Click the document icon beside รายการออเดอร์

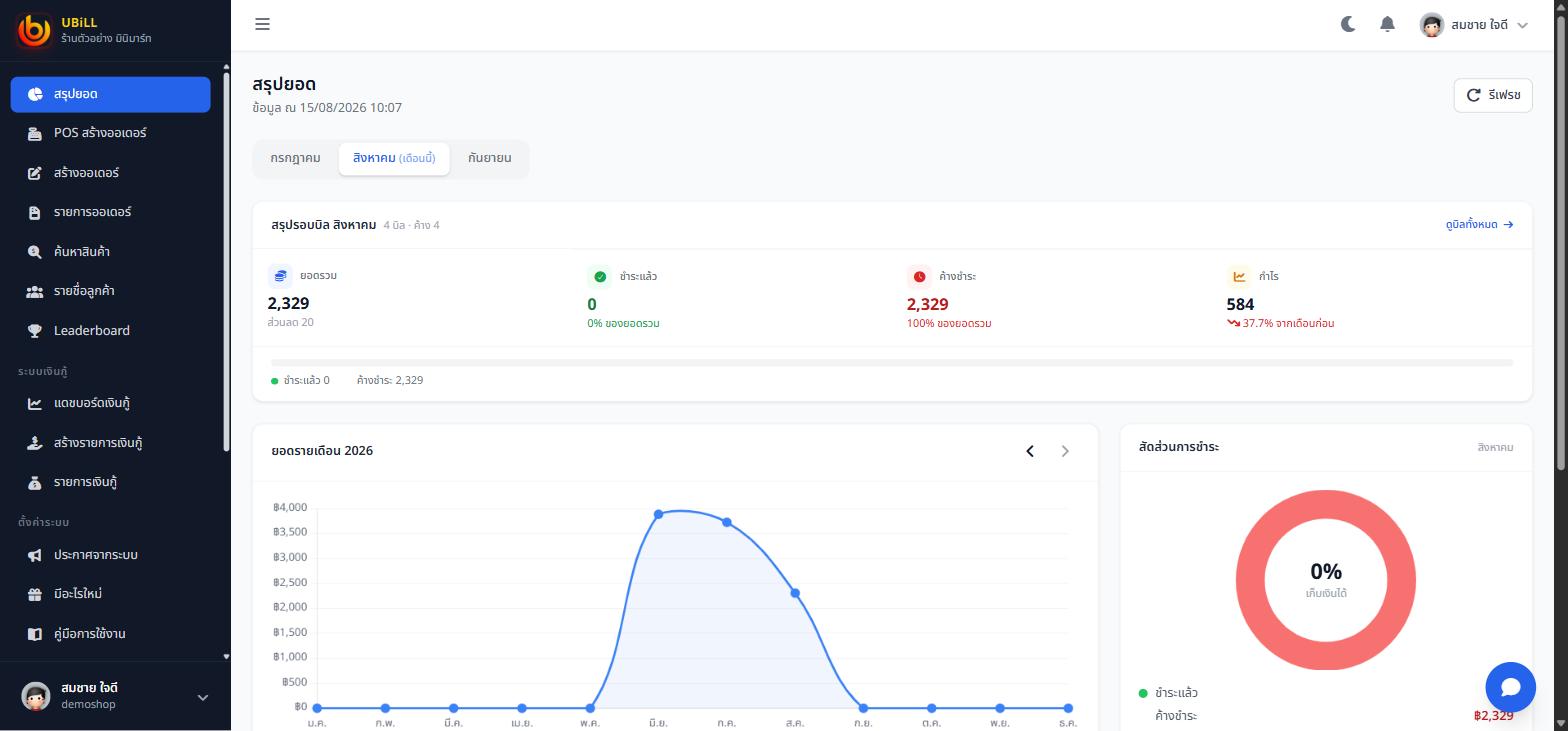35,212
